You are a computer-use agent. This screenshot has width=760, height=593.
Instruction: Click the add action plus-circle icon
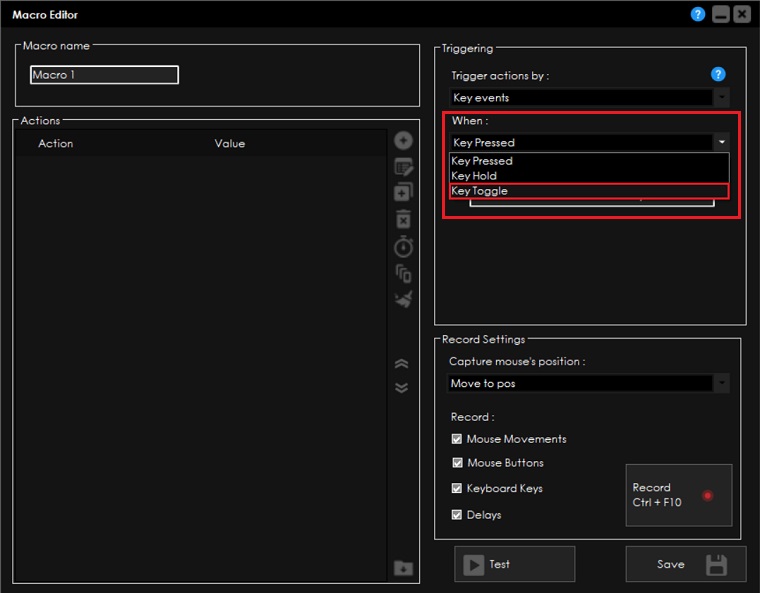[x=403, y=141]
